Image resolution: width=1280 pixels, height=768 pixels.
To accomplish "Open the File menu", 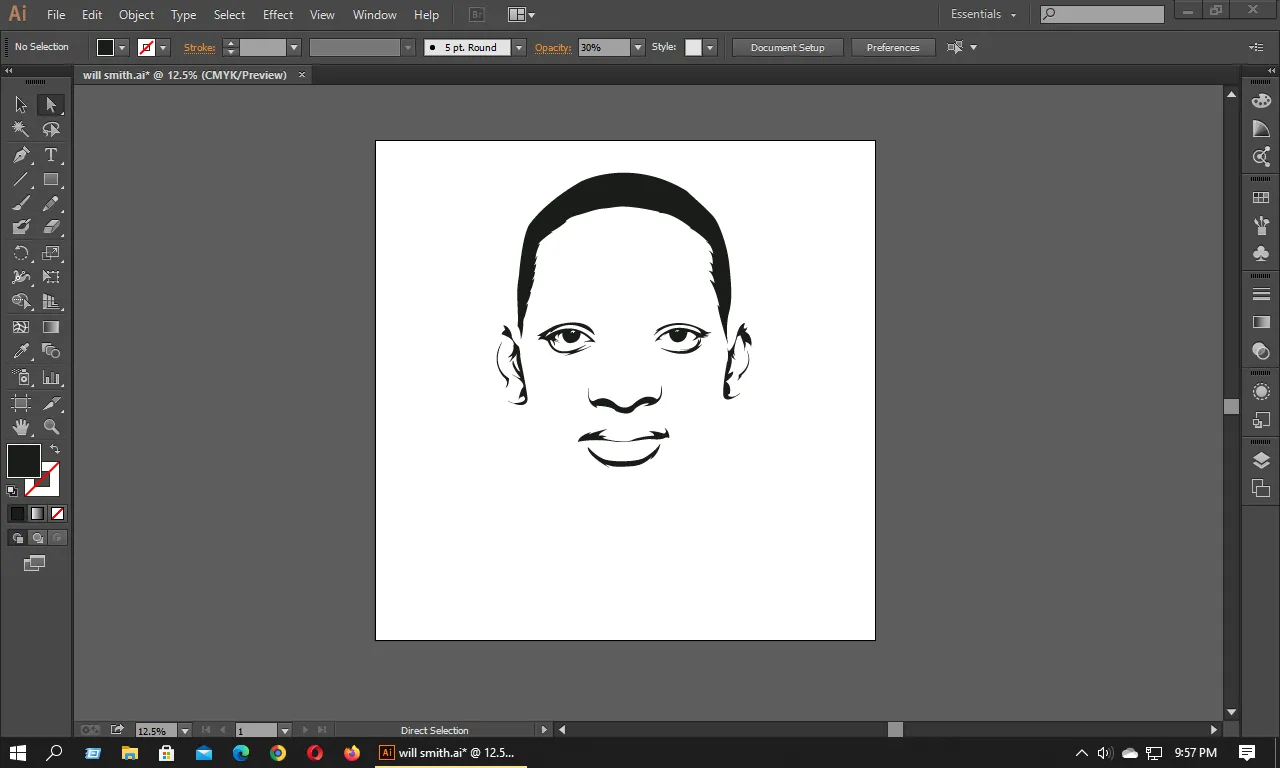I will click(56, 15).
